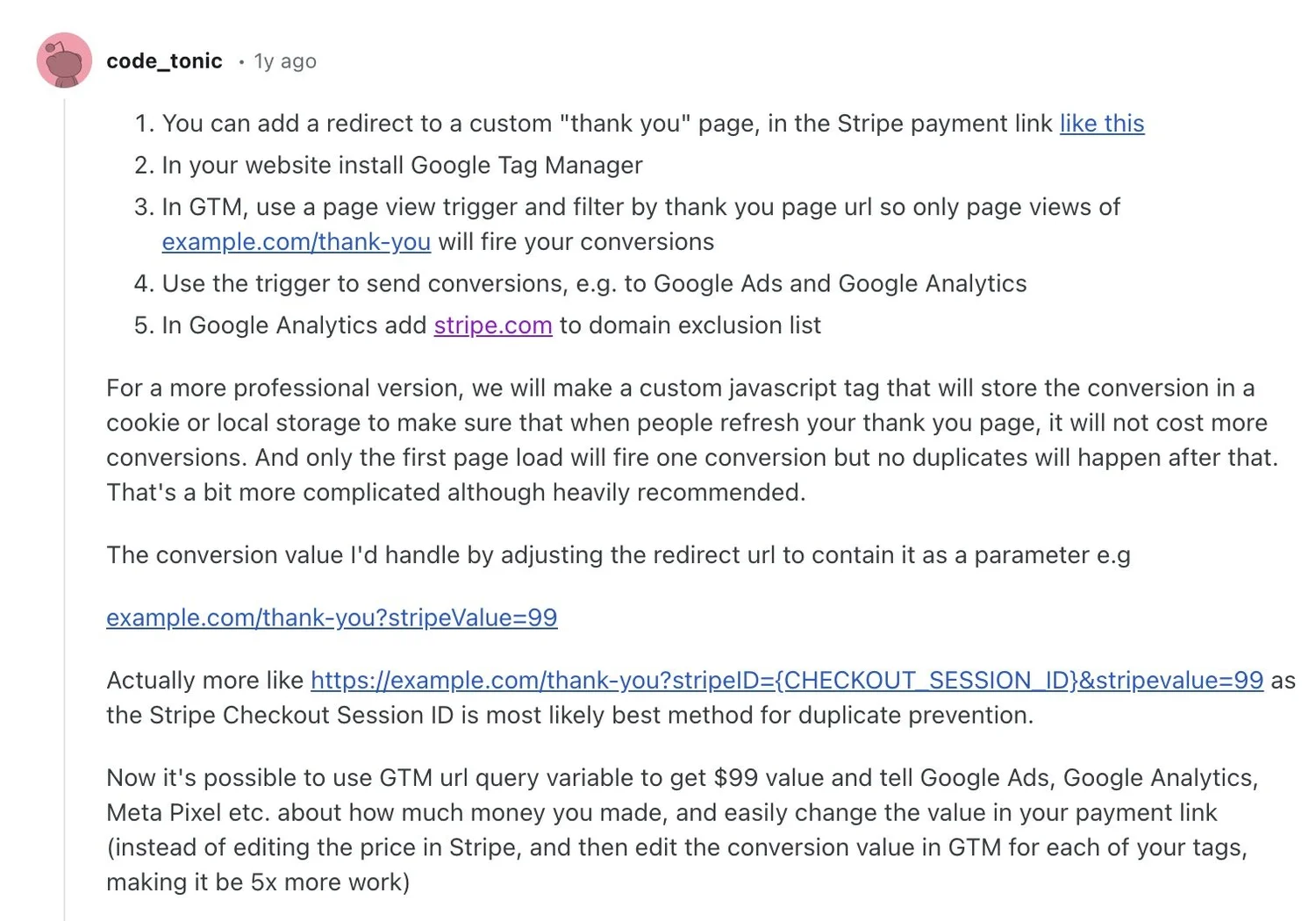This screenshot has height=921, width=1316.
Task: Open the "like this" Stripe link
Action: pyautogui.click(x=1101, y=124)
